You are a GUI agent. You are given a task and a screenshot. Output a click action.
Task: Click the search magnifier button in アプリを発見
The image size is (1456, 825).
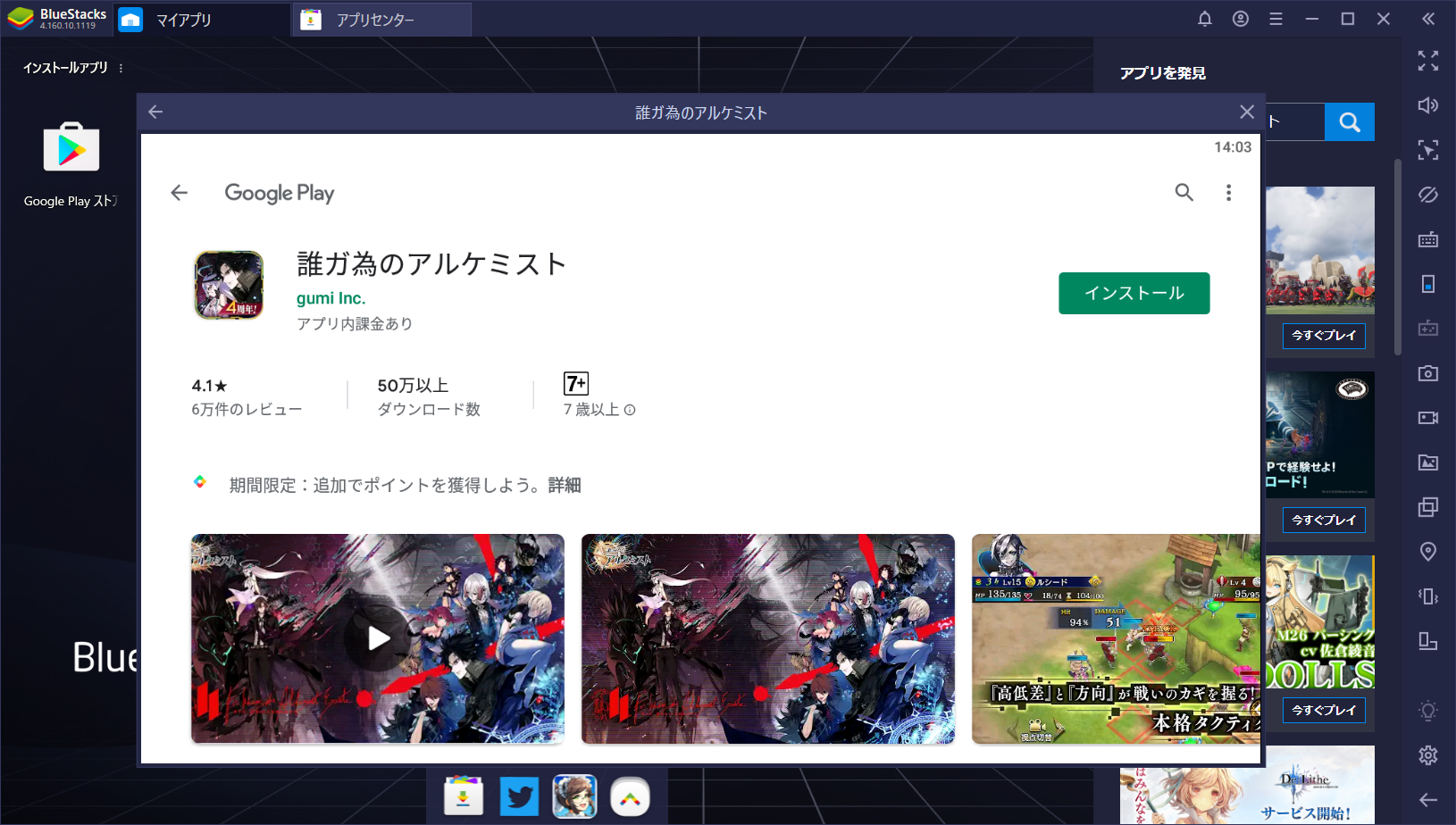tap(1350, 121)
